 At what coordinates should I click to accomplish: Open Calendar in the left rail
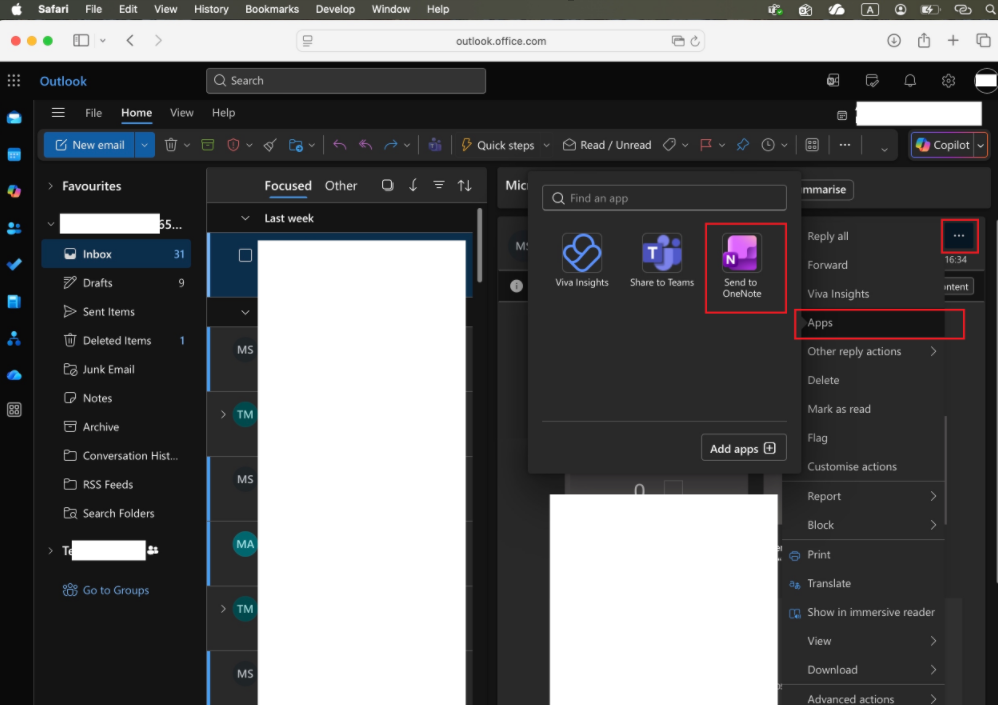point(14,155)
